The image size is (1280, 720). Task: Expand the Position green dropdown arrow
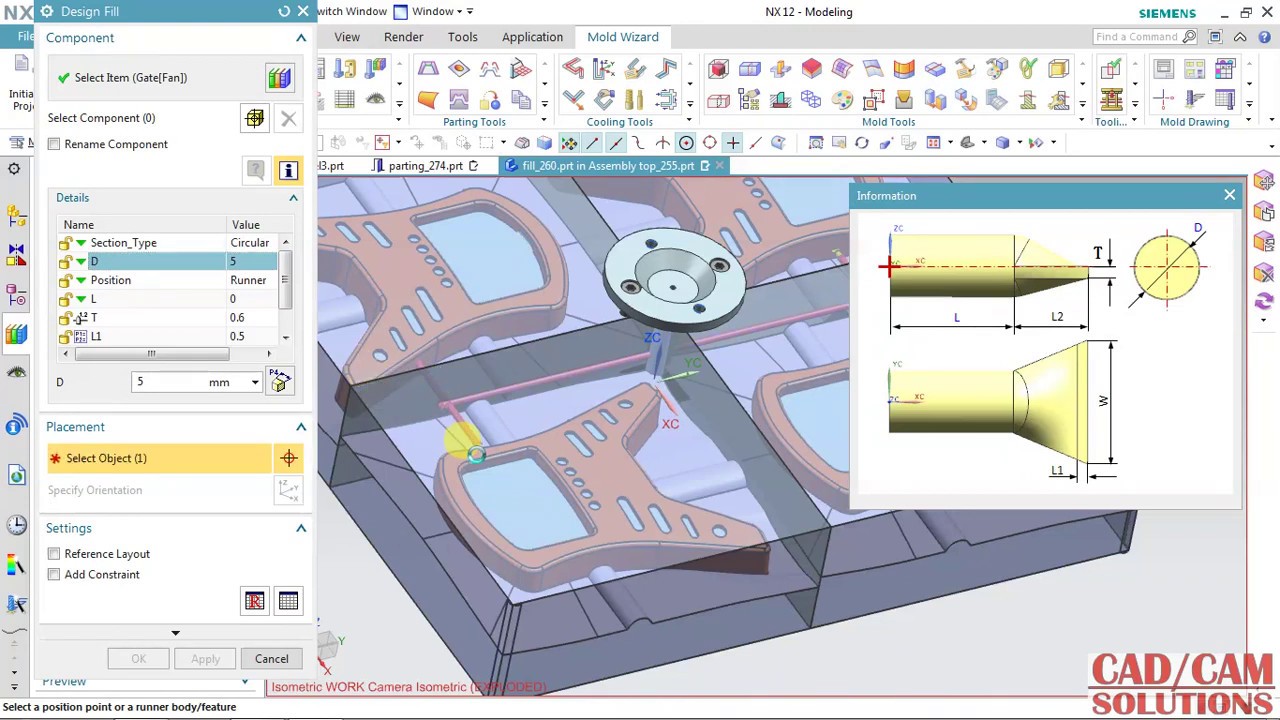point(81,280)
